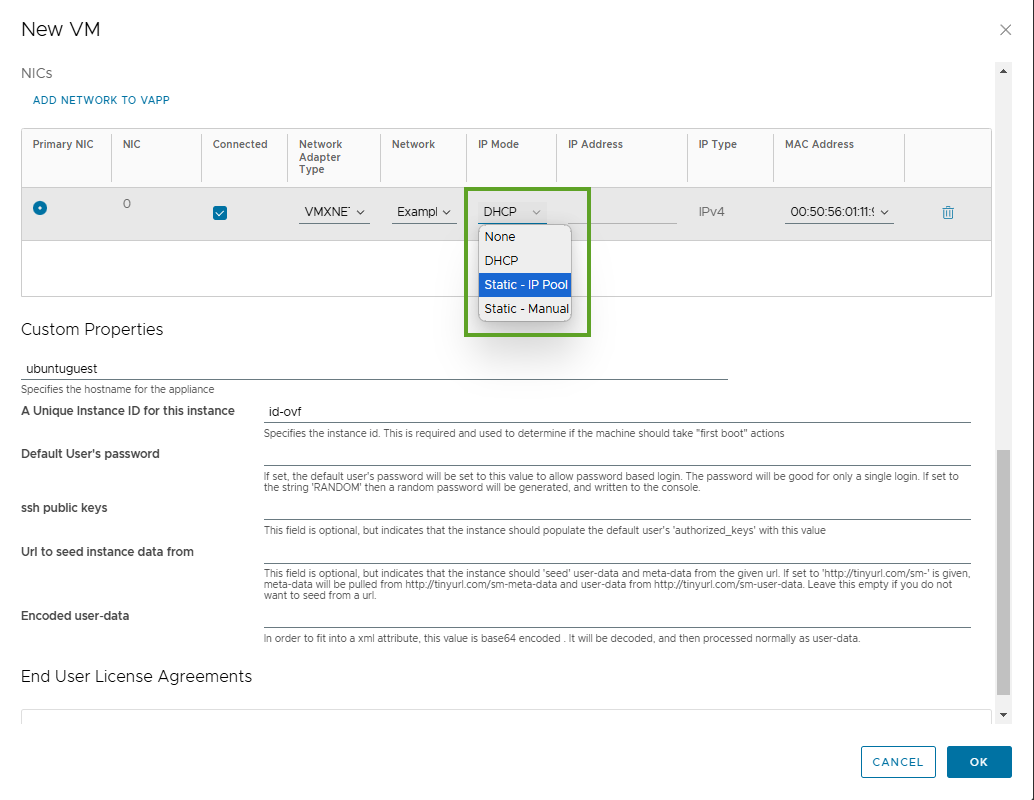Uncheck the Connected checkbox for NIC 0

(220, 212)
